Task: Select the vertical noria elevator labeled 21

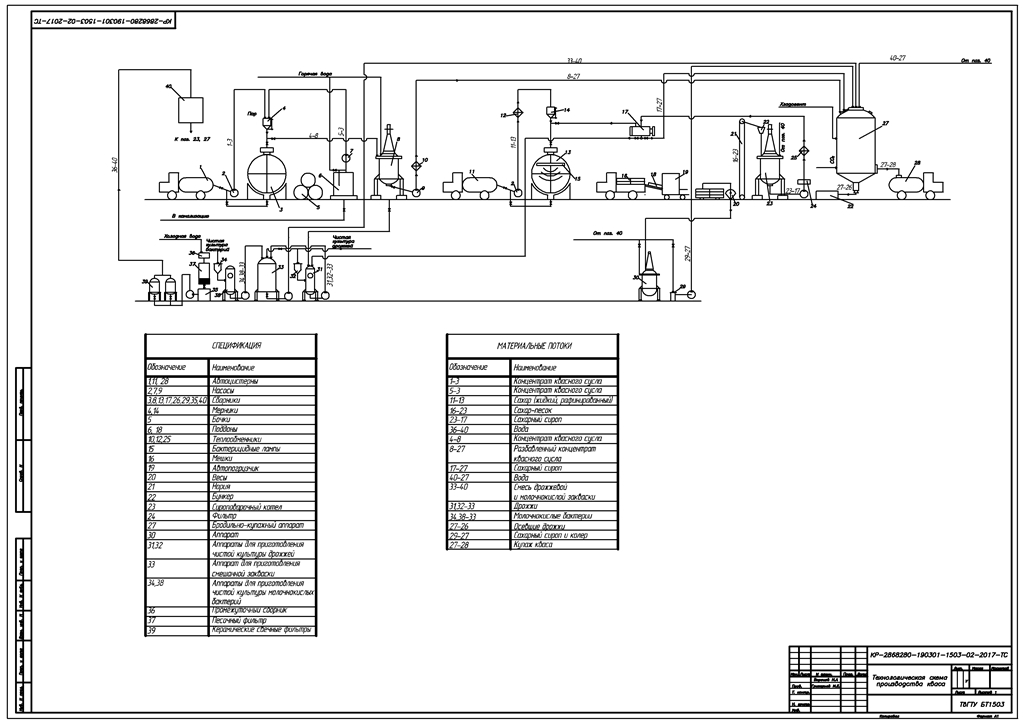Action: pos(741,157)
